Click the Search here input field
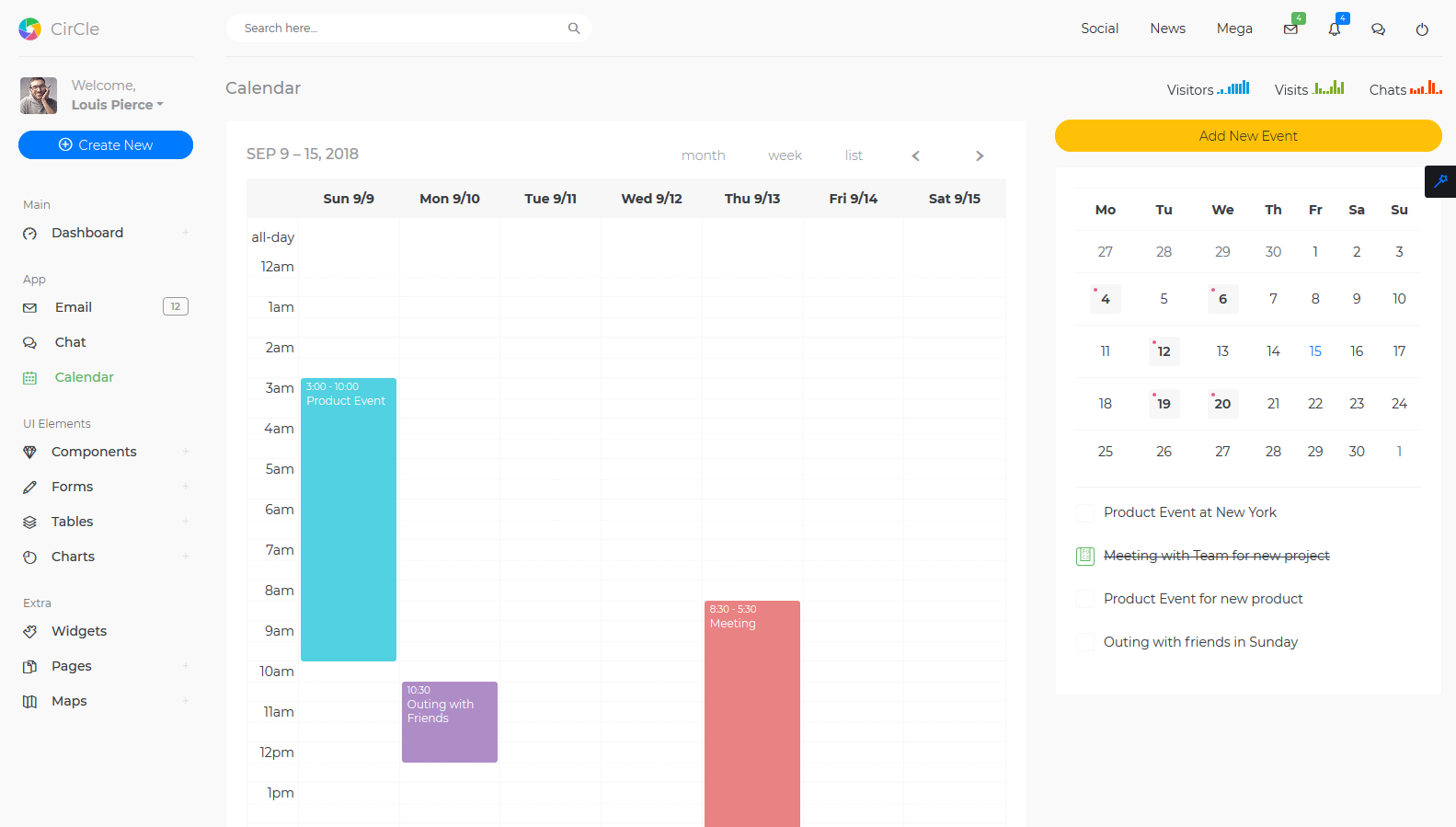Image resolution: width=1456 pixels, height=827 pixels. 400,29
